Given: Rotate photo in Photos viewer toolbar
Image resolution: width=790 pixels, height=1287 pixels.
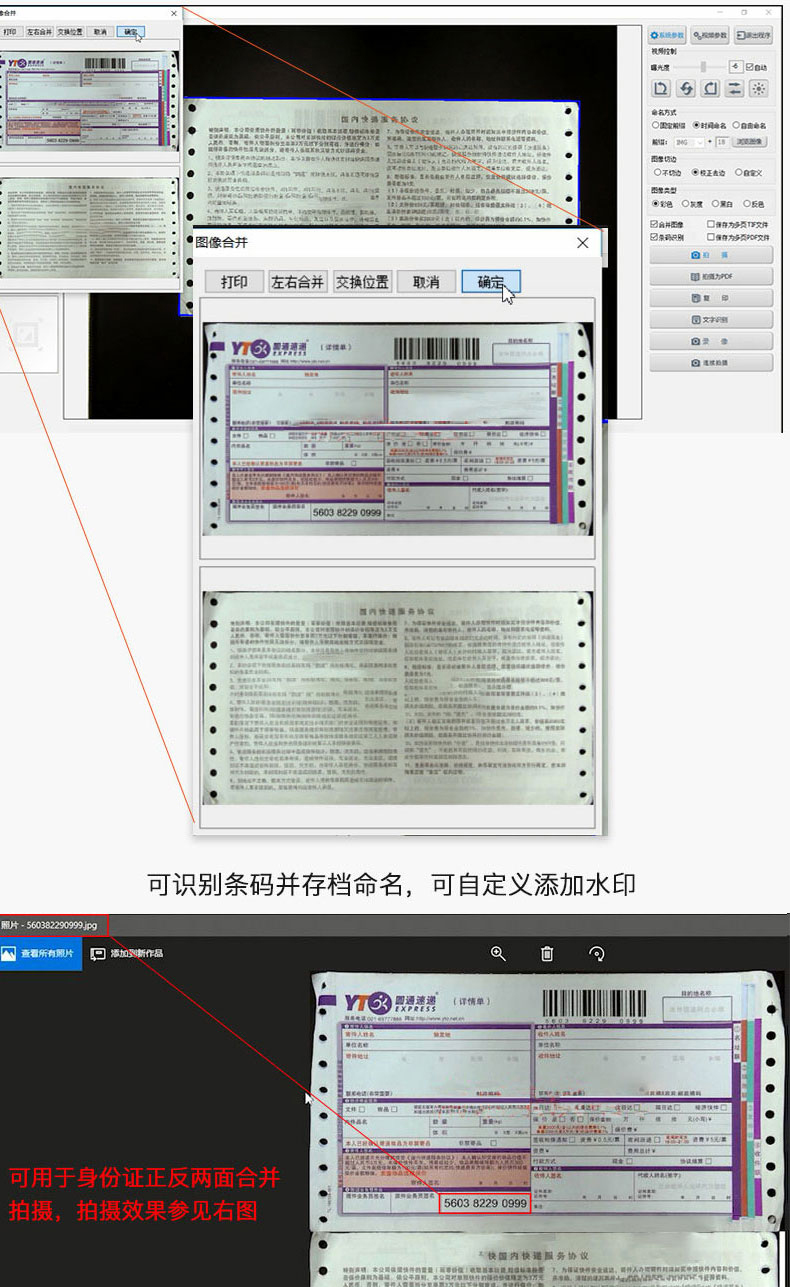Looking at the screenshot, I should pyautogui.click(x=596, y=954).
